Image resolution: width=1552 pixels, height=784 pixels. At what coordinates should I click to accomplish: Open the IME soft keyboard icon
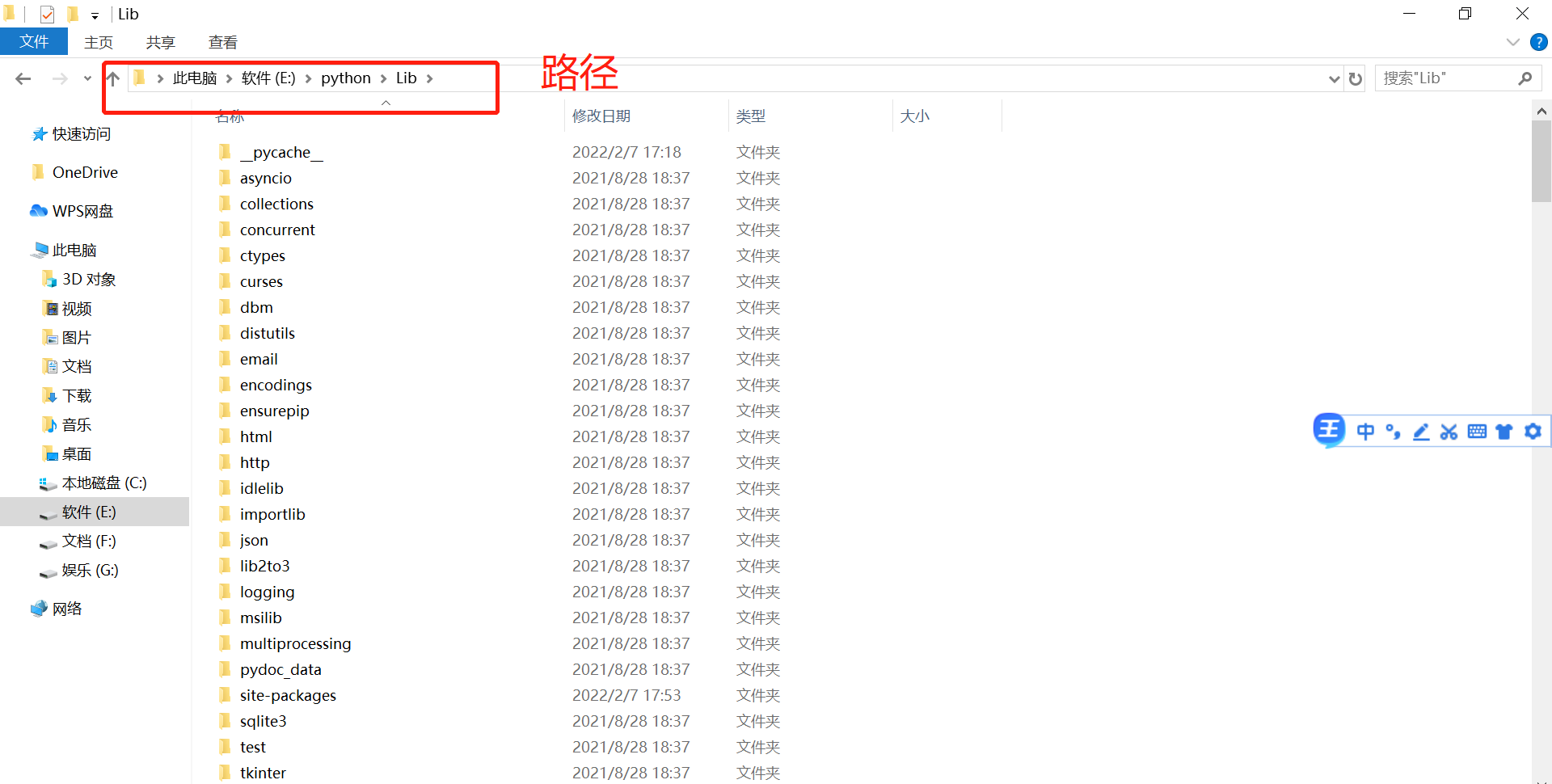click(1477, 432)
